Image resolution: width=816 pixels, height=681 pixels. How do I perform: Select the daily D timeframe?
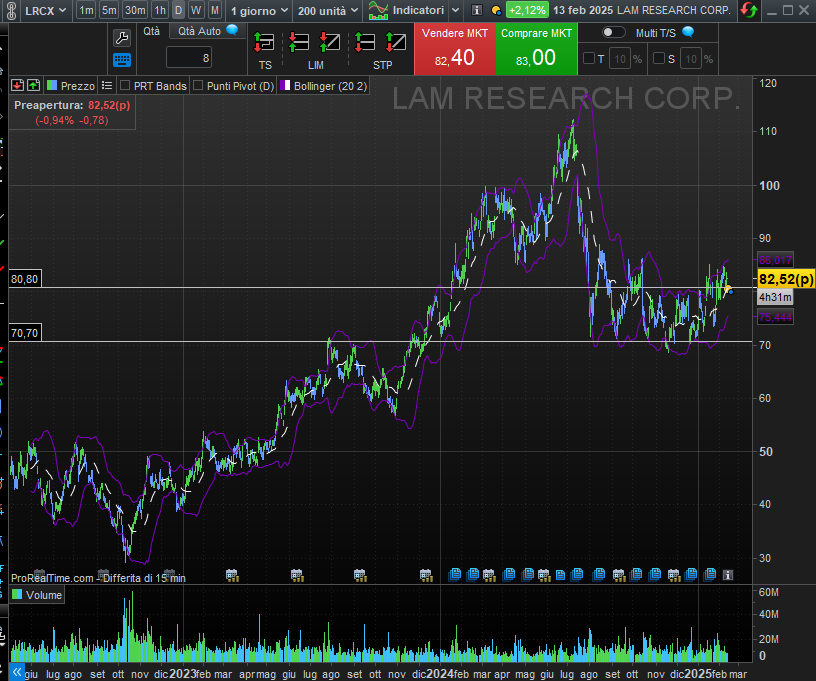coord(178,10)
